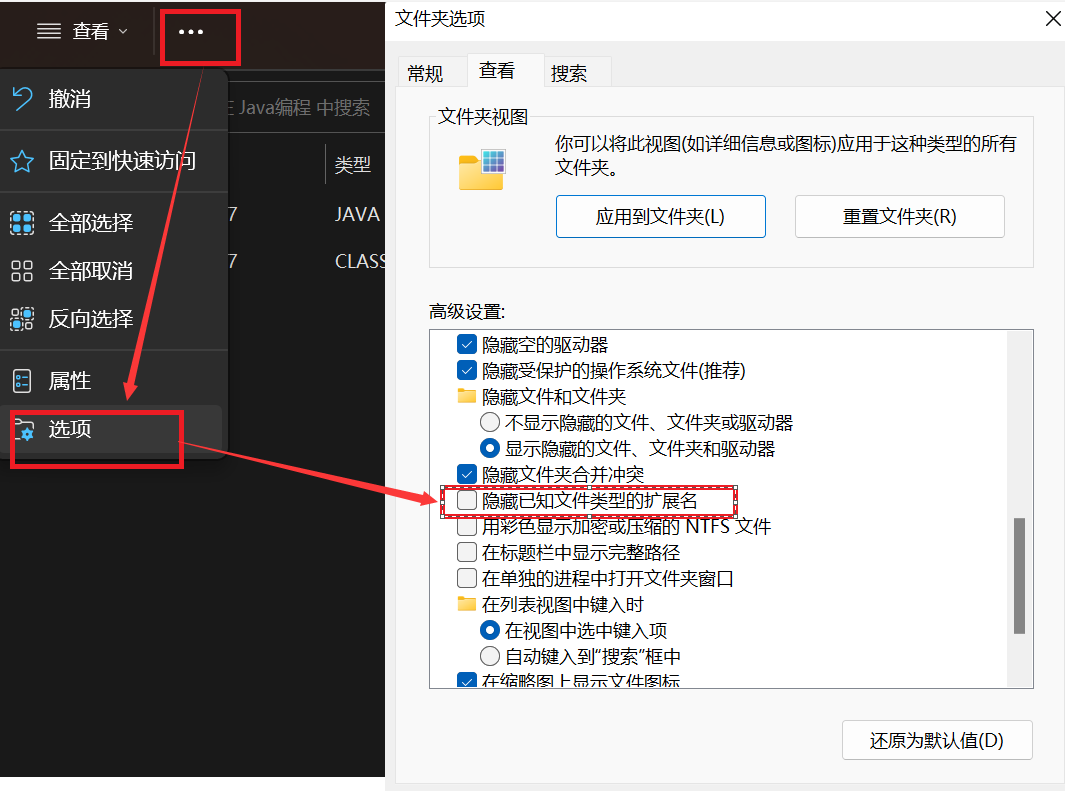The width and height of the screenshot is (1065, 791).
Task: Toggle 在缩略图上显示文件图标 checkbox
Action: point(467,680)
